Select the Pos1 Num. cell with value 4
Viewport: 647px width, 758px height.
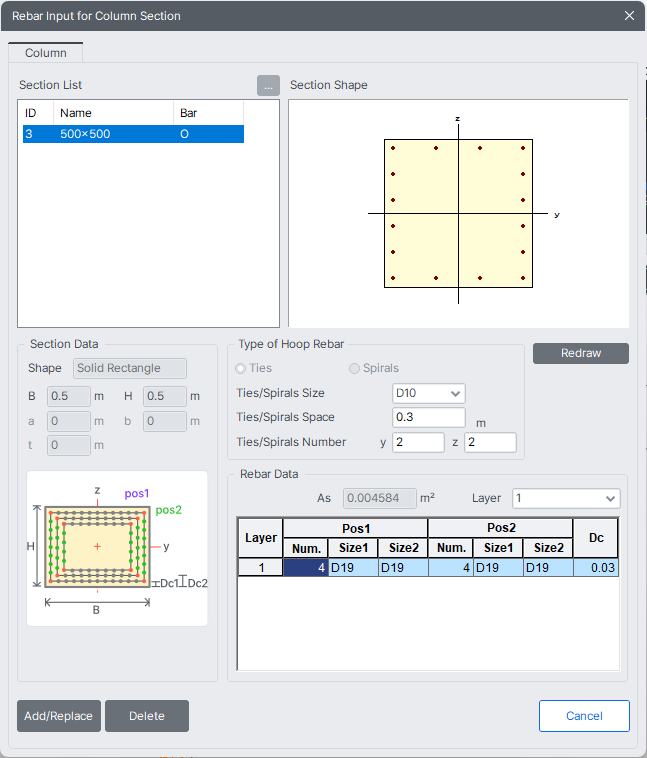pyautogui.click(x=306, y=568)
